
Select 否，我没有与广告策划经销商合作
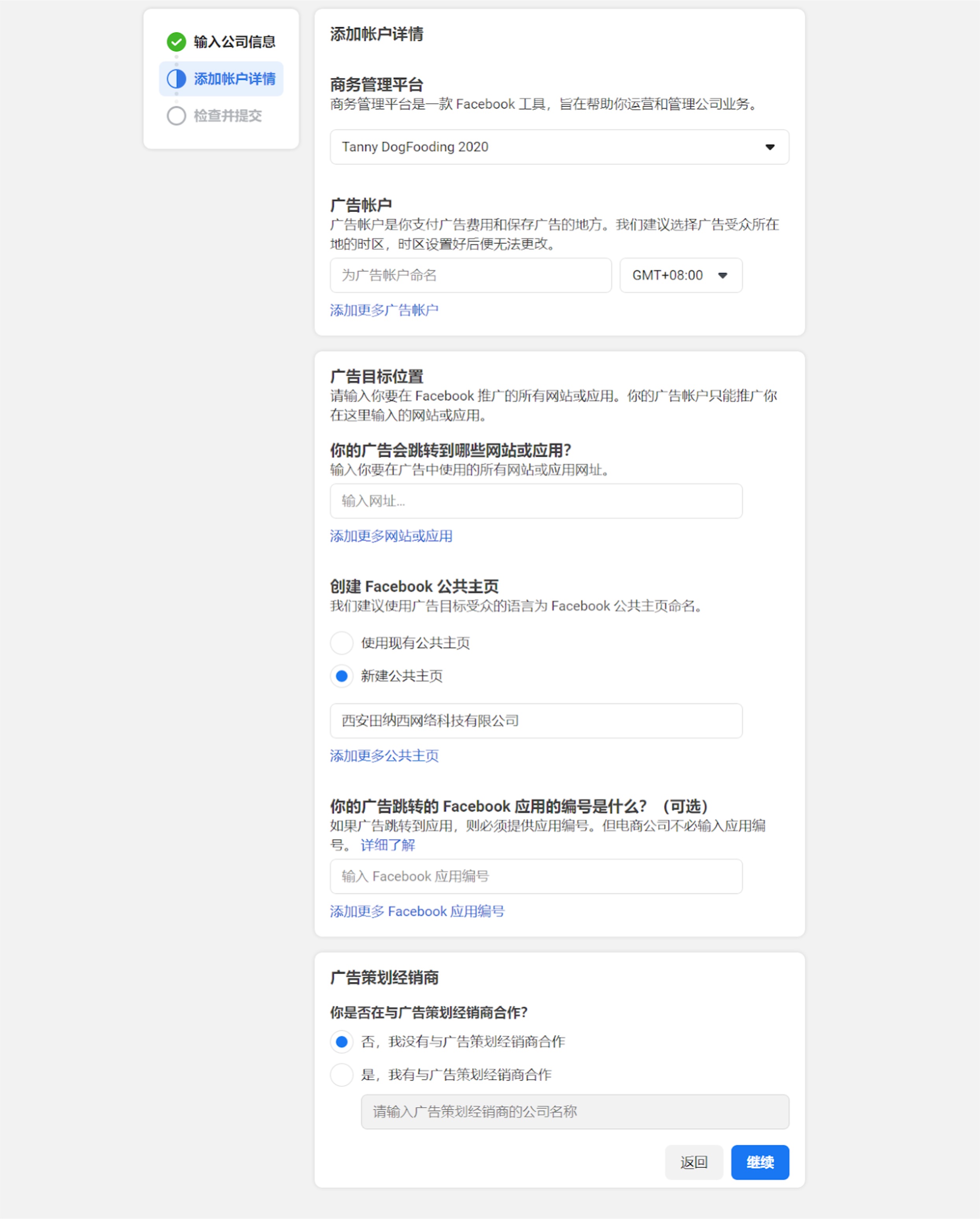(x=341, y=1042)
